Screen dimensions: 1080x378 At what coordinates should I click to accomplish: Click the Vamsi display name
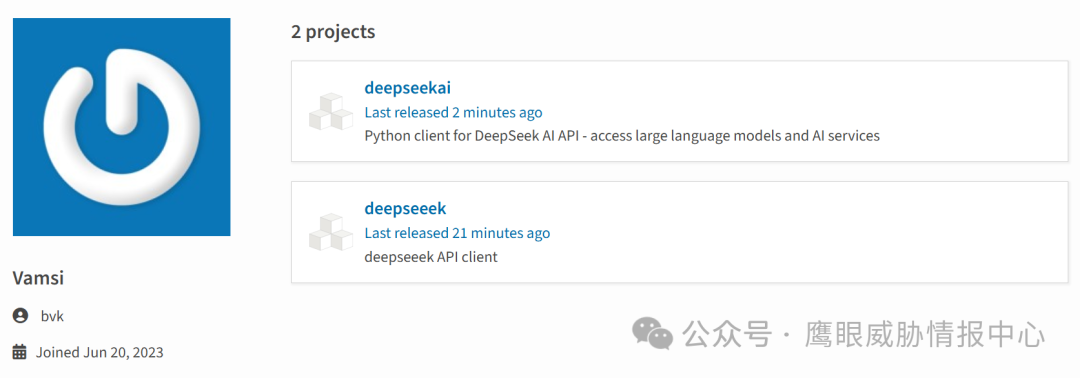pos(39,278)
